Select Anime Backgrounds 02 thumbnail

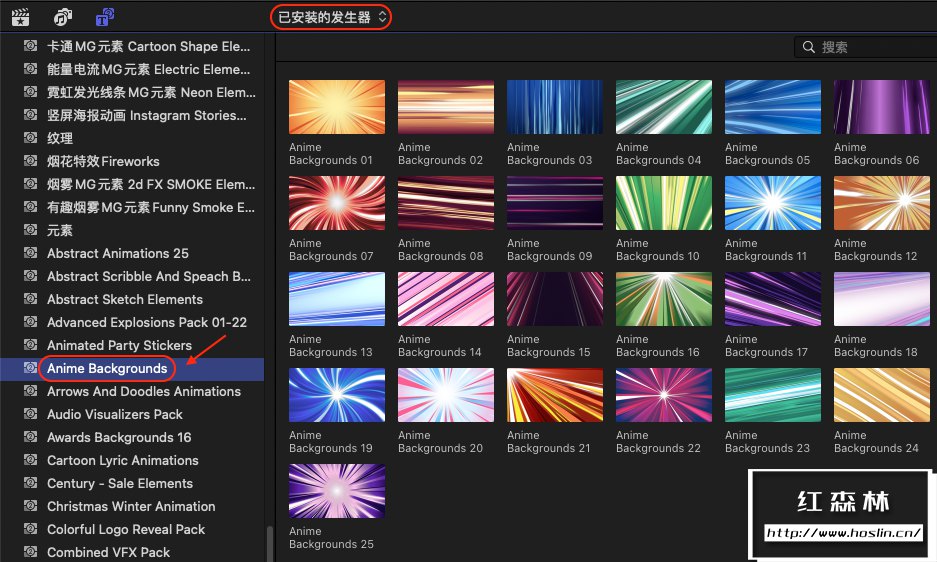[446, 107]
